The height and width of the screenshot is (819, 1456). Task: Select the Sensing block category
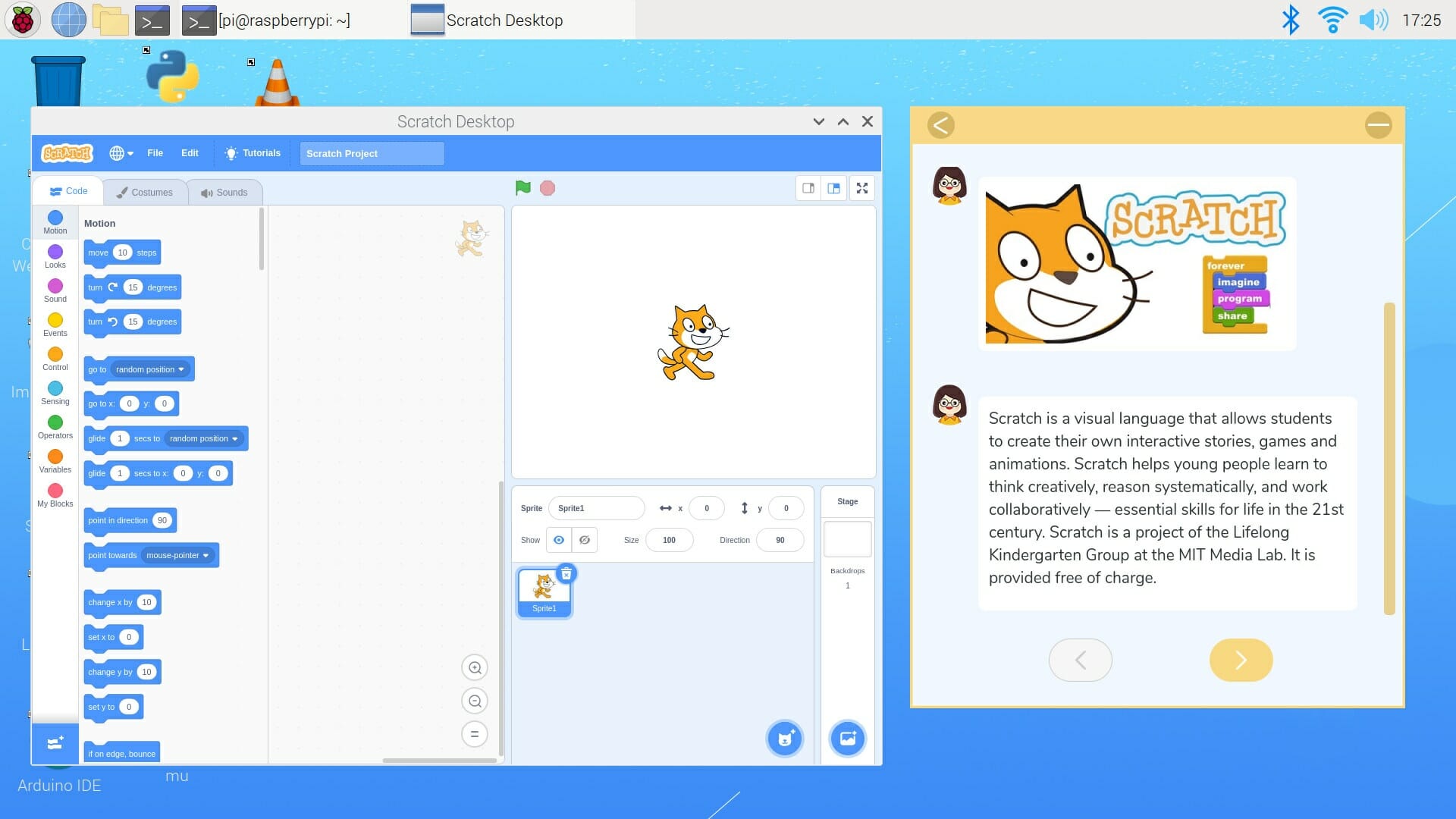click(x=55, y=393)
